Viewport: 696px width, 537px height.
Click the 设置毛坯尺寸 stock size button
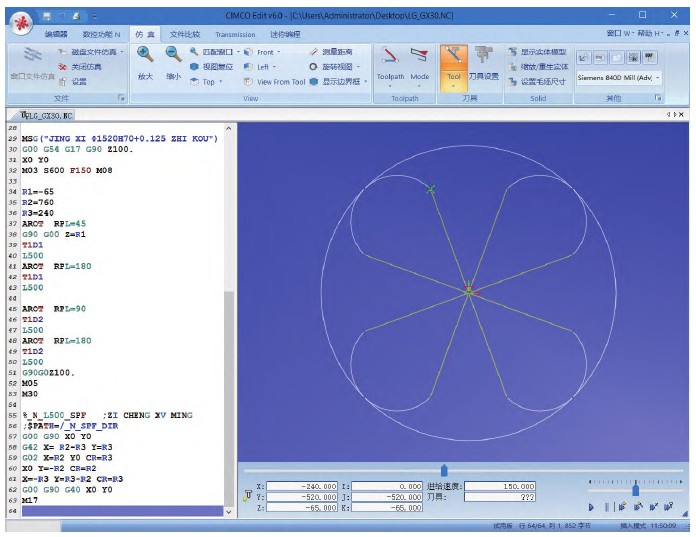[x=536, y=82]
